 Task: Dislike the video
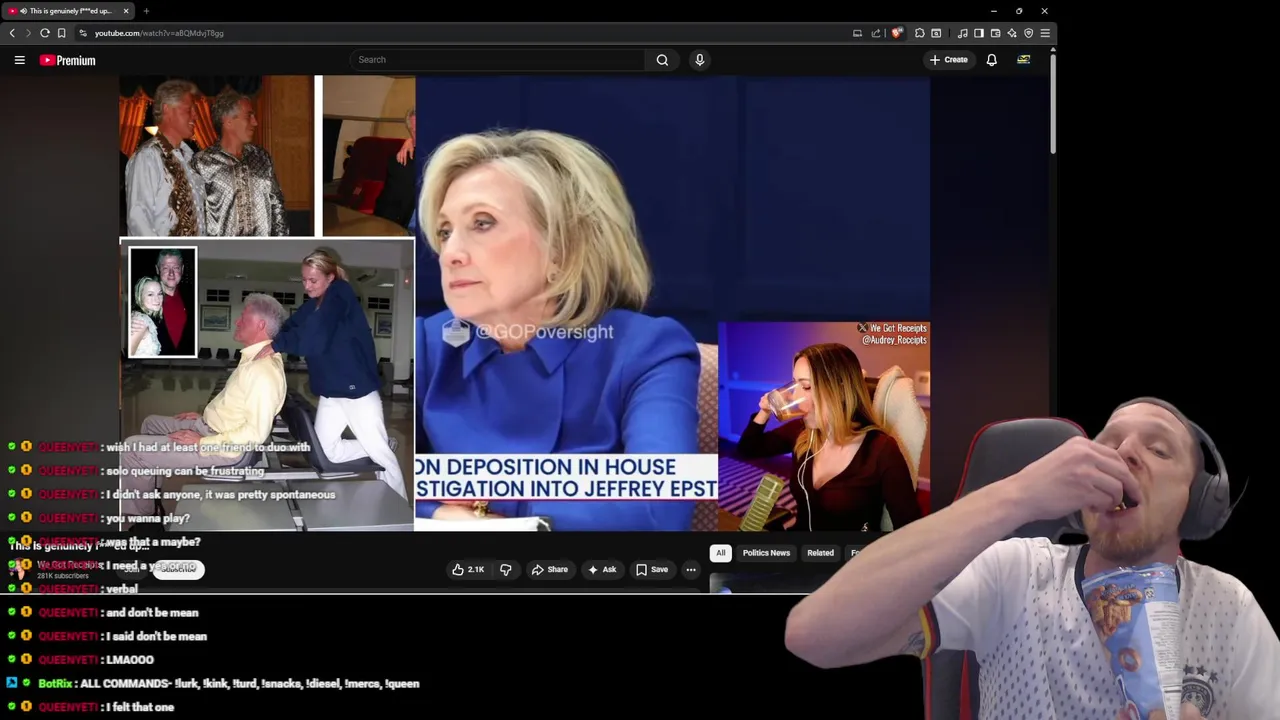tap(506, 570)
